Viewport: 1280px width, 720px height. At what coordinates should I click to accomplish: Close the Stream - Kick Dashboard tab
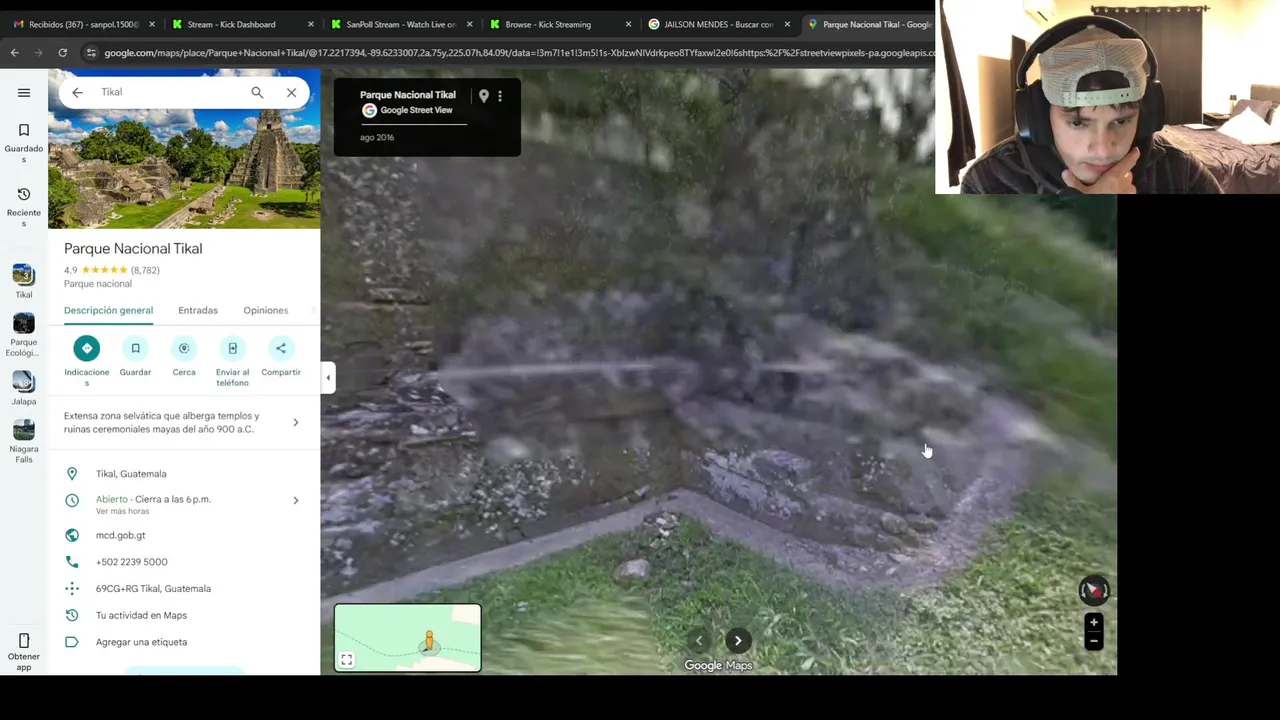[x=311, y=24]
